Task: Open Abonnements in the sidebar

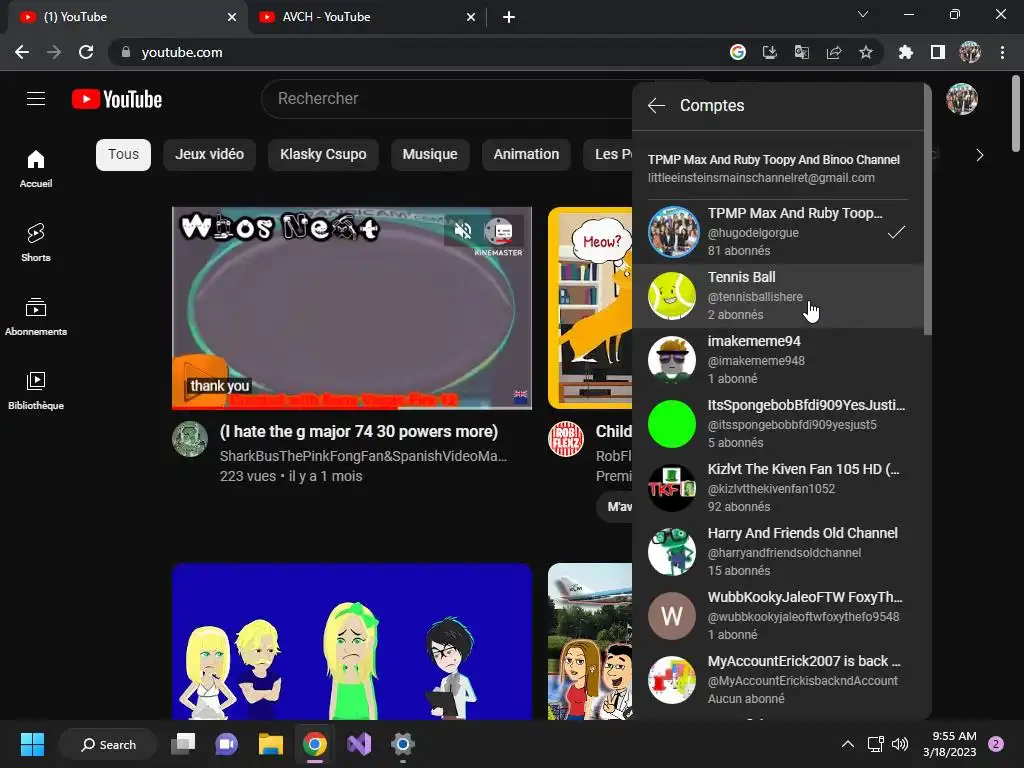Action: 36,316
